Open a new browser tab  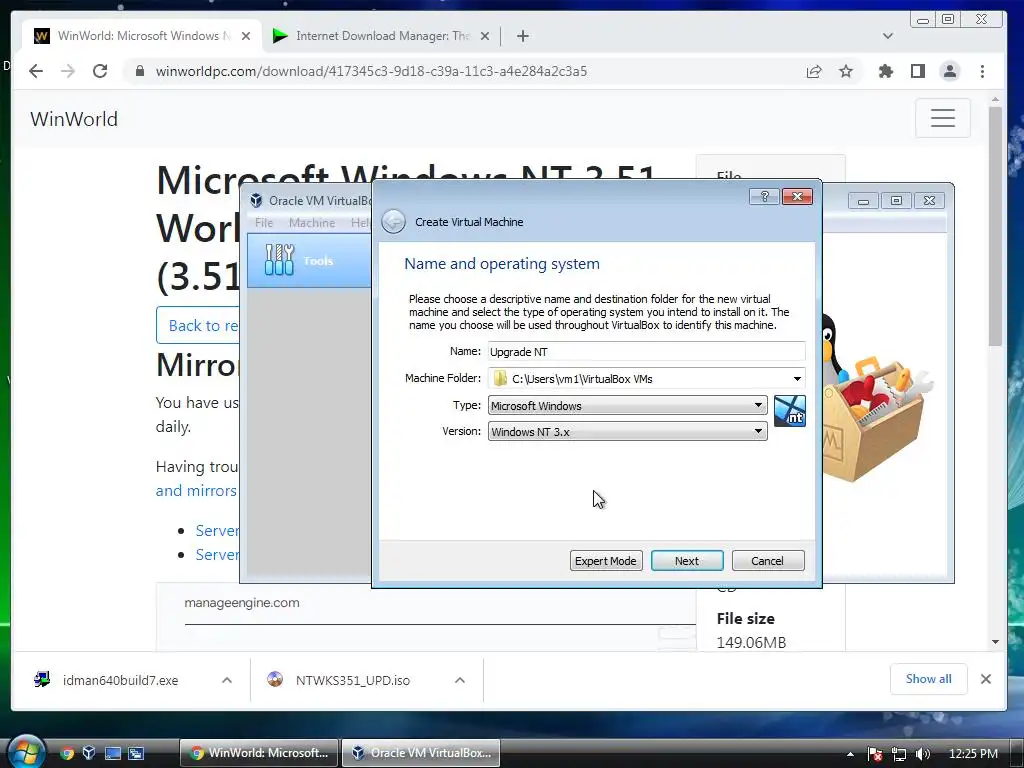tap(522, 36)
